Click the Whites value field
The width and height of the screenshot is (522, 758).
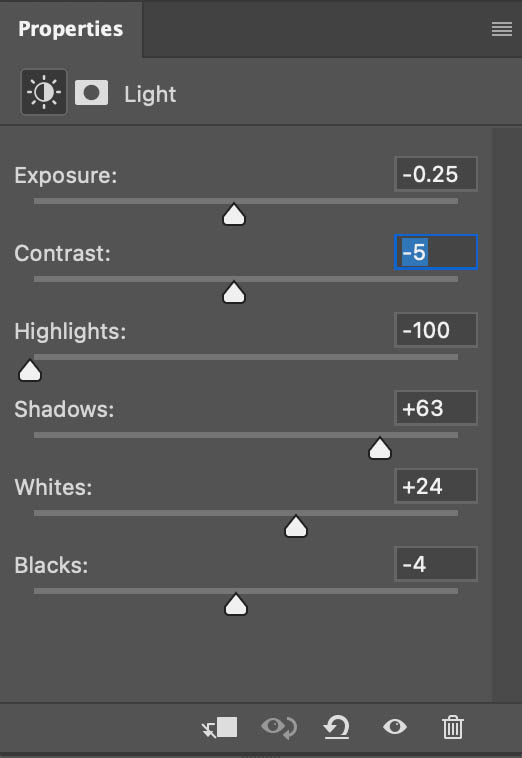point(436,486)
